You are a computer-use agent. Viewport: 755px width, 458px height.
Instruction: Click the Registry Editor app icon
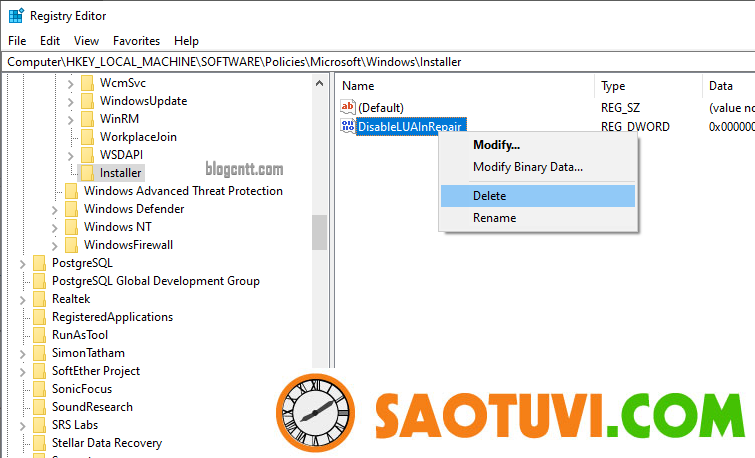pos(16,15)
